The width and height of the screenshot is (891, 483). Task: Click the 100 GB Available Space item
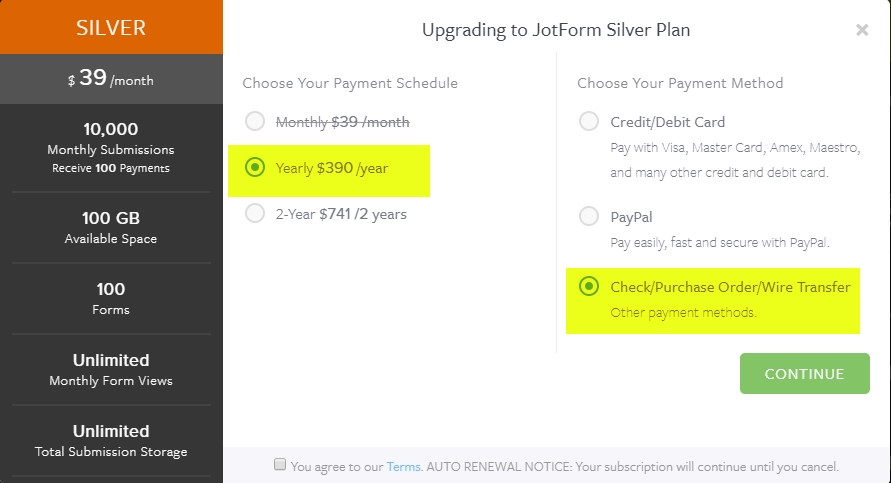pos(111,227)
